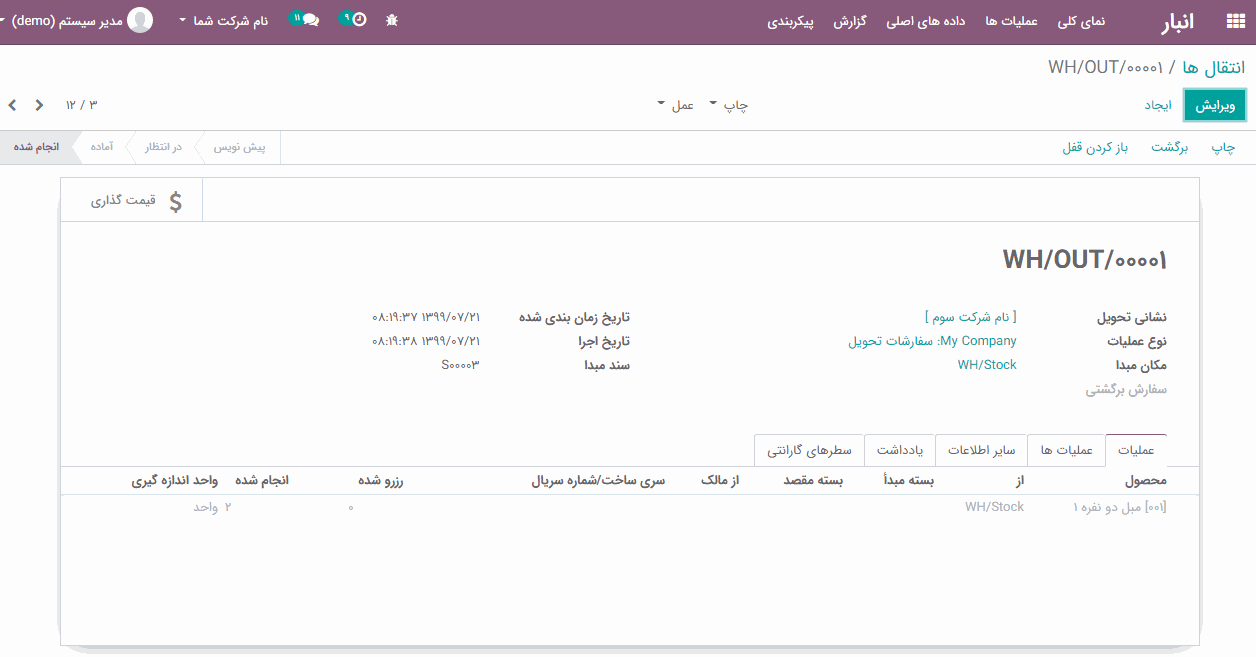Select the عملیات tab
Viewport: 1256px width, 657px height.
[x=1136, y=450]
